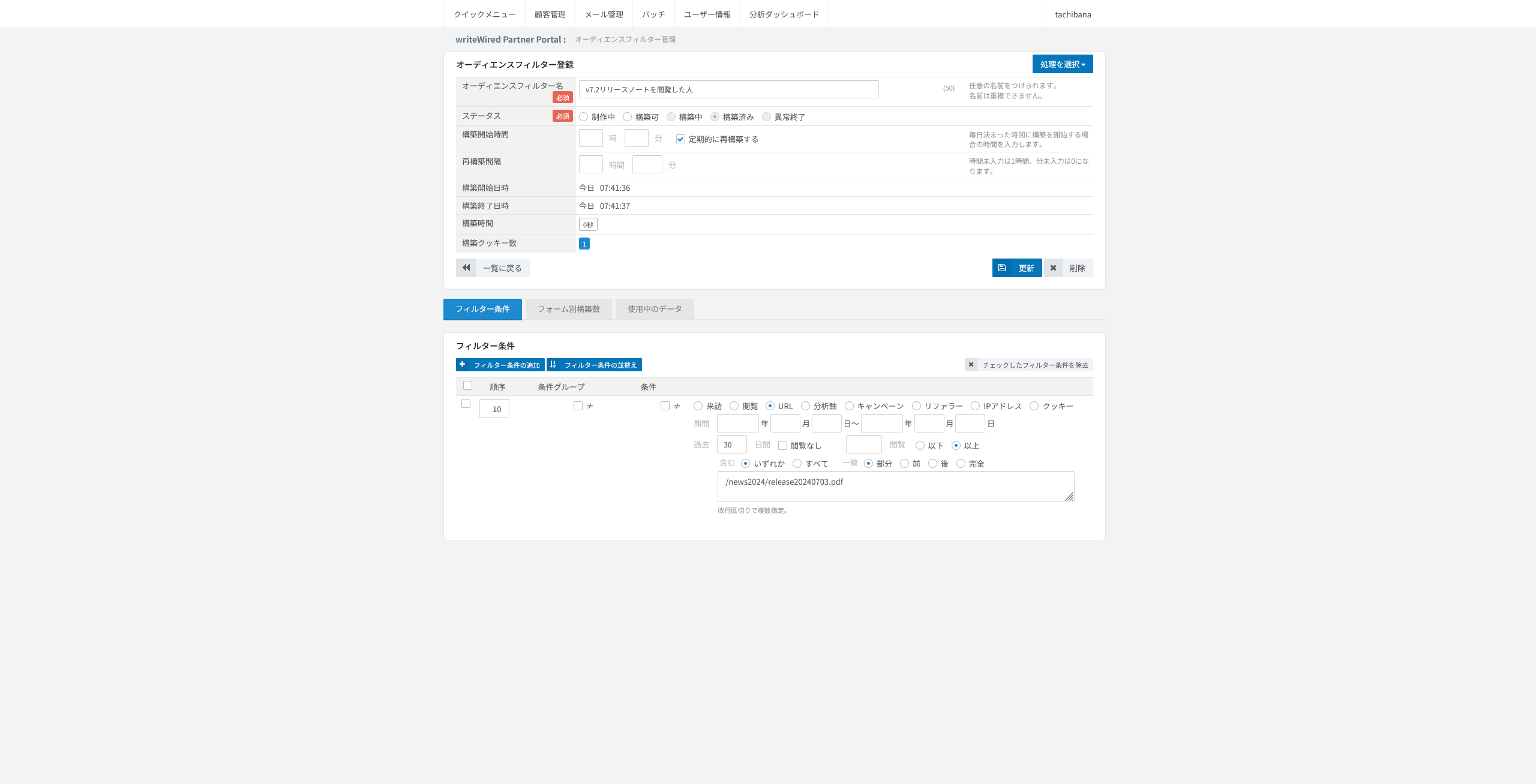Toggle the 閲覧なし checkbox
The image size is (1536, 784).
tap(782, 446)
